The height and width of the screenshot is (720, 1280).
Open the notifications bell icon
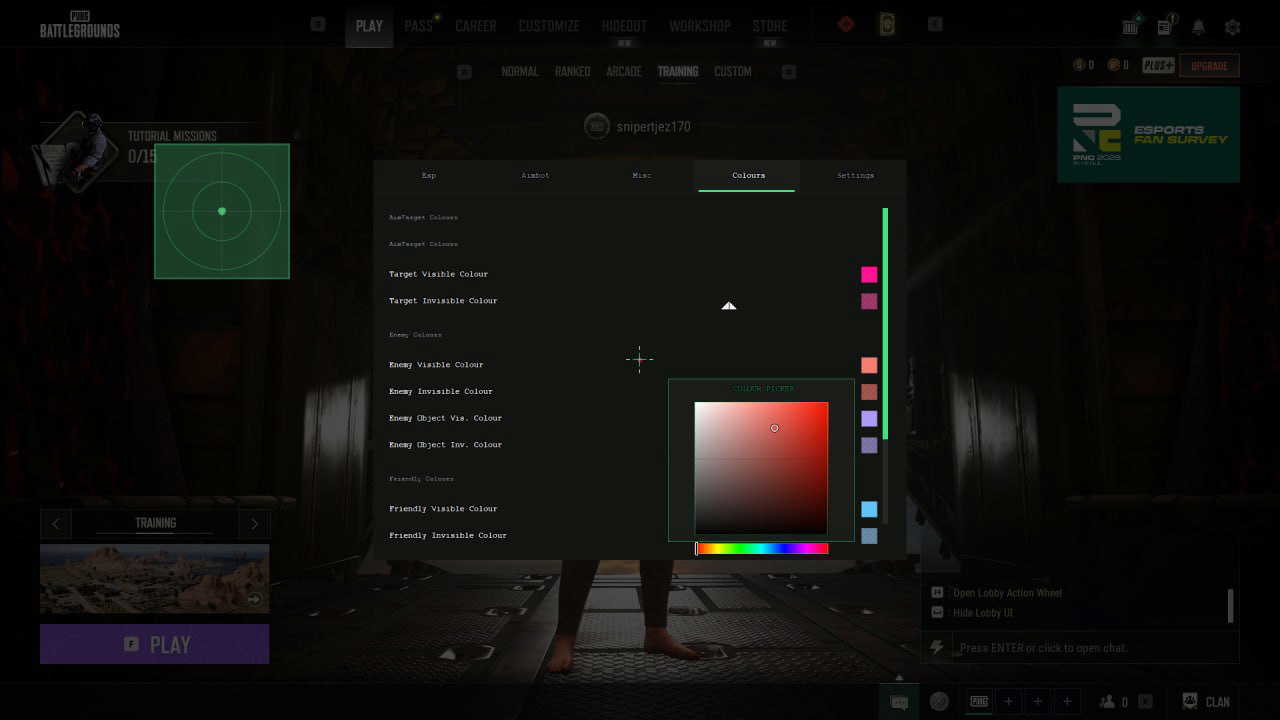(x=1198, y=27)
